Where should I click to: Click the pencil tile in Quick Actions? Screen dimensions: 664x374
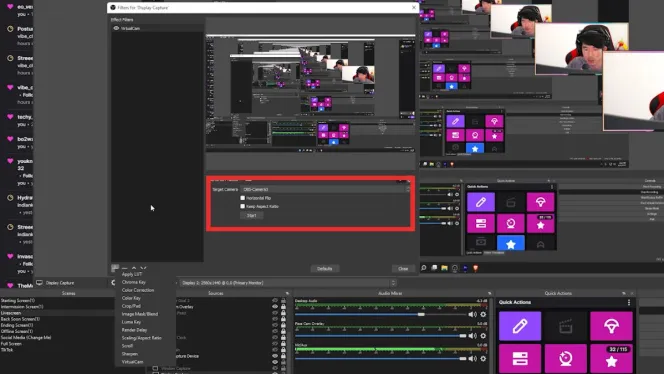pyautogui.click(x=520, y=326)
